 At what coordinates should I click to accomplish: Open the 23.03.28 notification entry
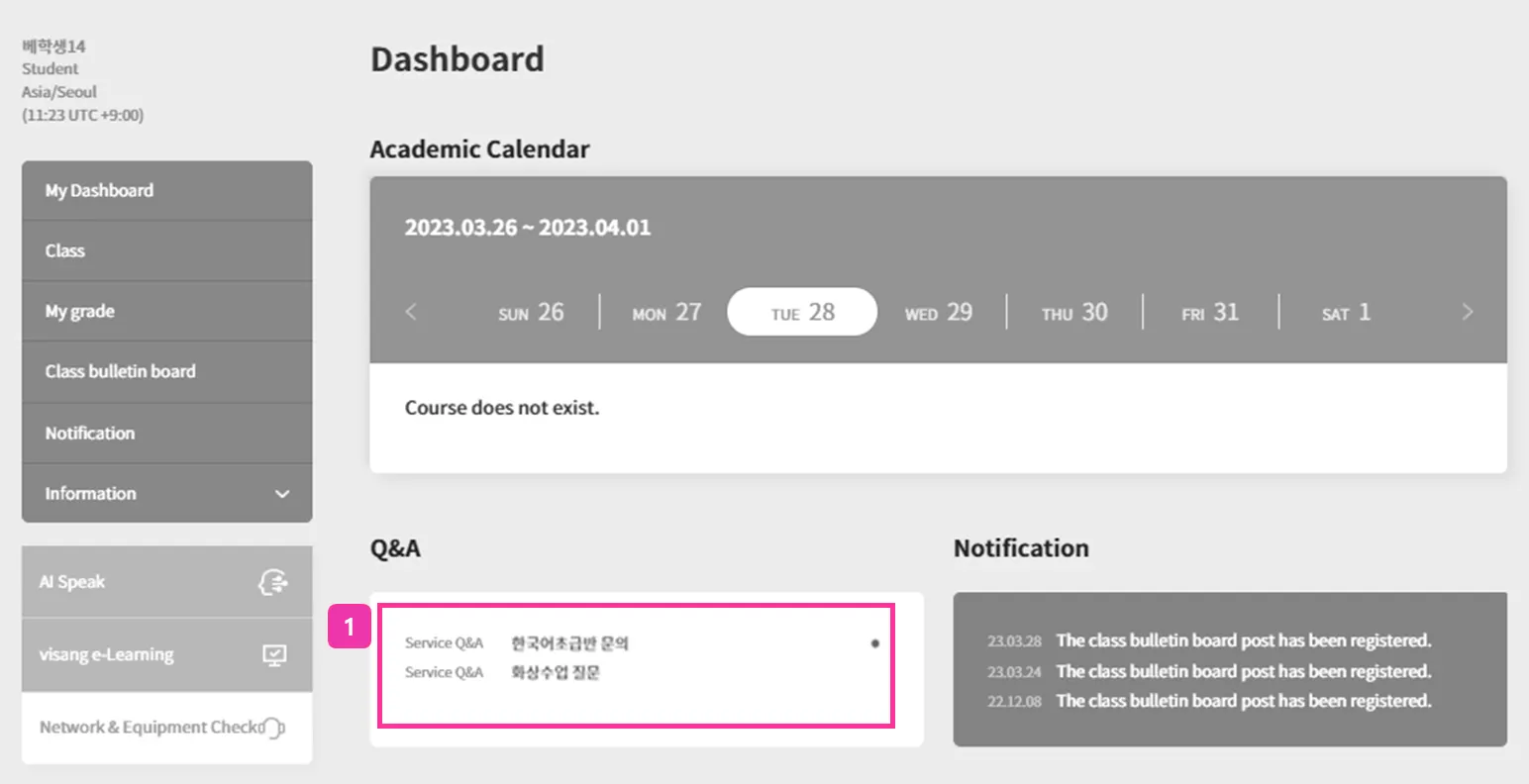pos(1243,641)
